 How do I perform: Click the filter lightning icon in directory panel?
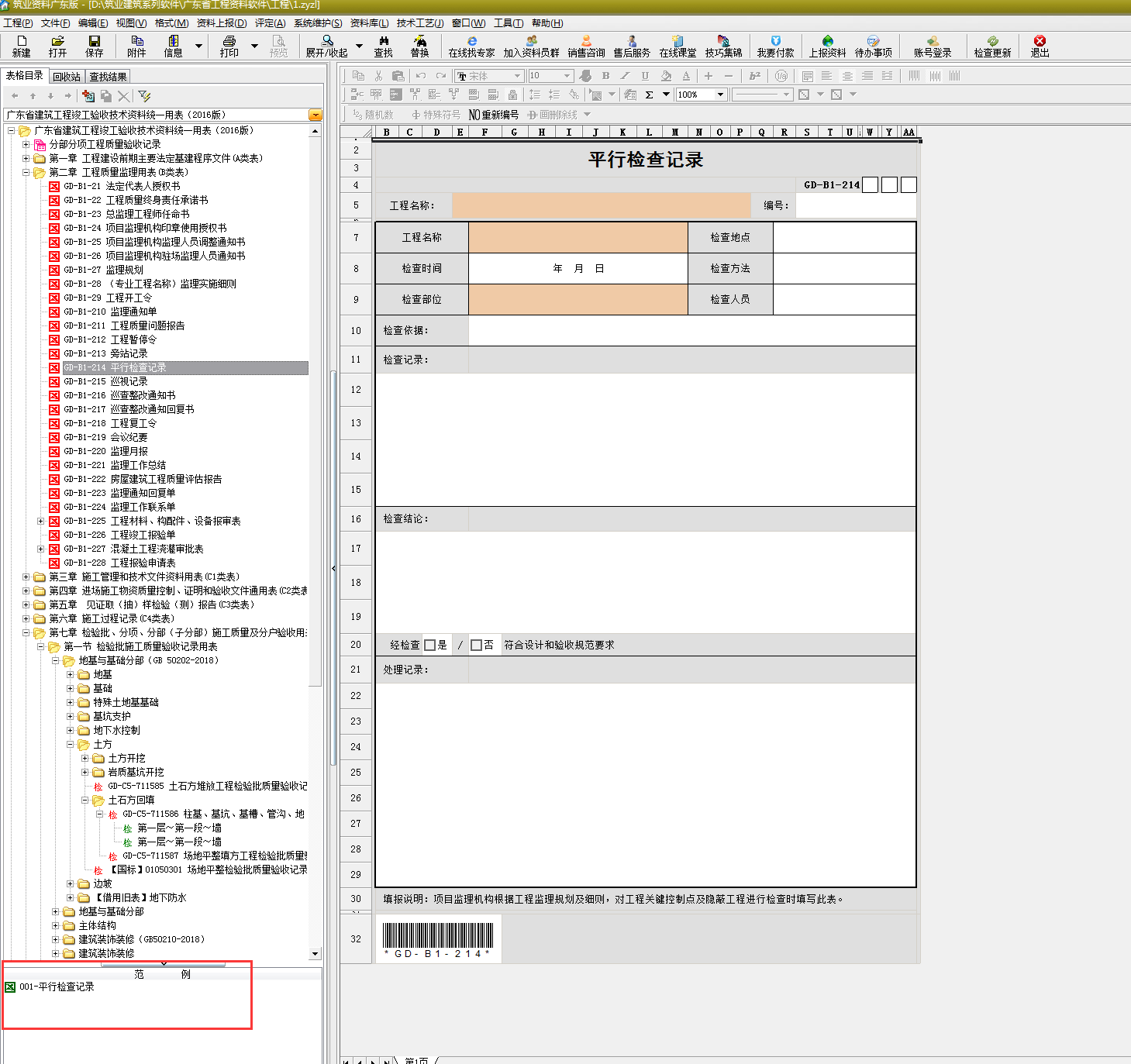(x=144, y=96)
